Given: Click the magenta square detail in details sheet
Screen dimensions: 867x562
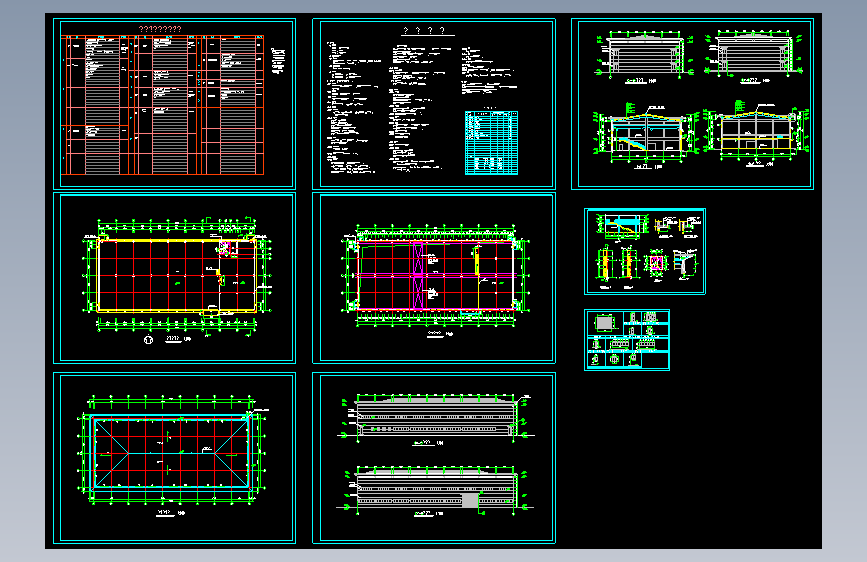Looking at the screenshot, I should pyautogui.click(x=656, y=262).
